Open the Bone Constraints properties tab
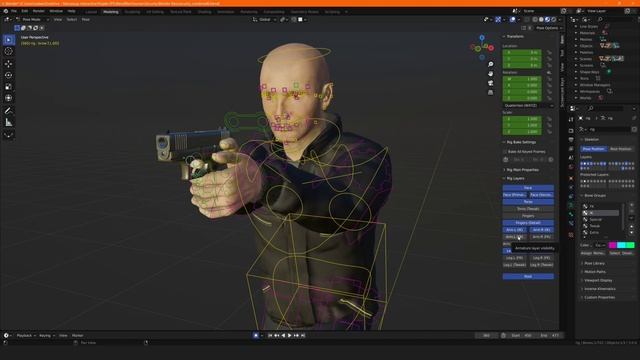 [571, 224]
